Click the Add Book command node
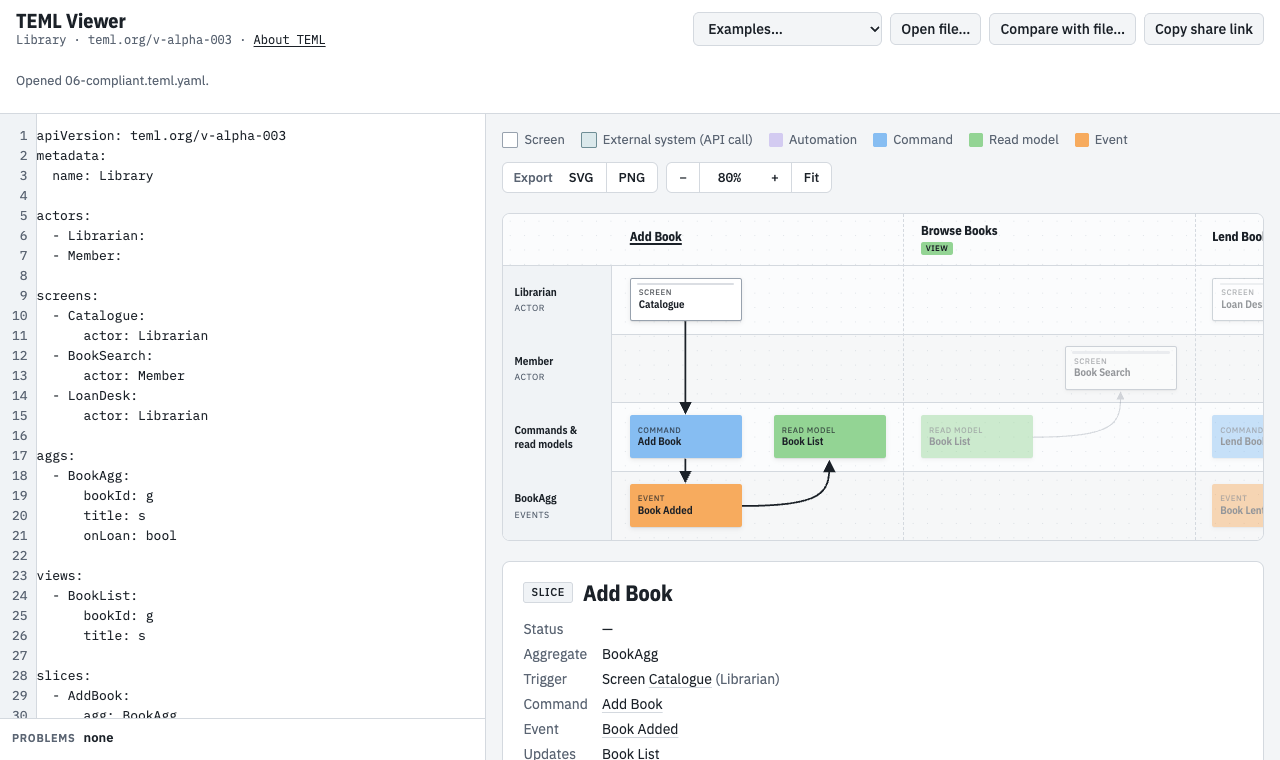 (686, 436)
